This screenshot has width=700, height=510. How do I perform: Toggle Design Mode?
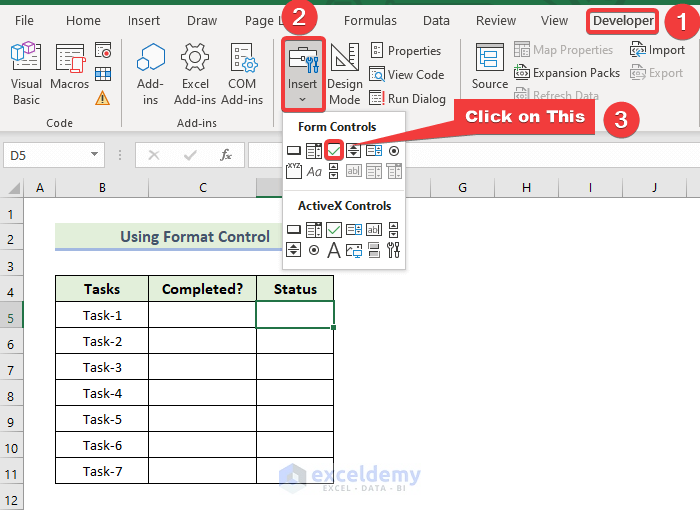[x=345, y=74]
